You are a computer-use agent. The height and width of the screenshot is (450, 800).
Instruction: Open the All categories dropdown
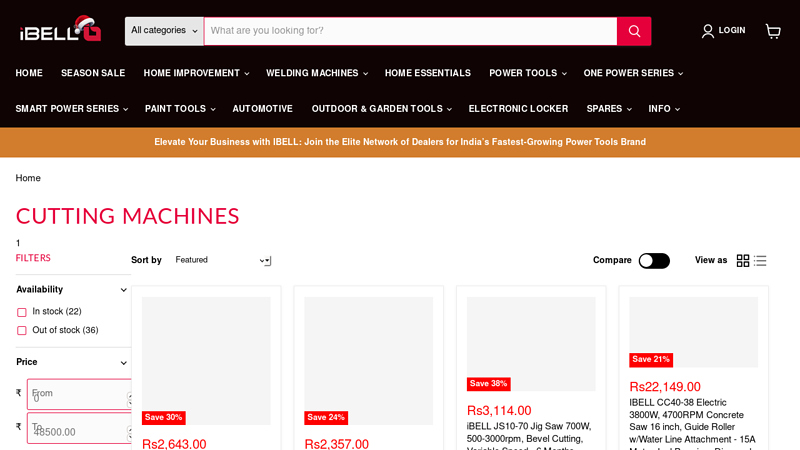pyautogui.click(x=164, y=31)
